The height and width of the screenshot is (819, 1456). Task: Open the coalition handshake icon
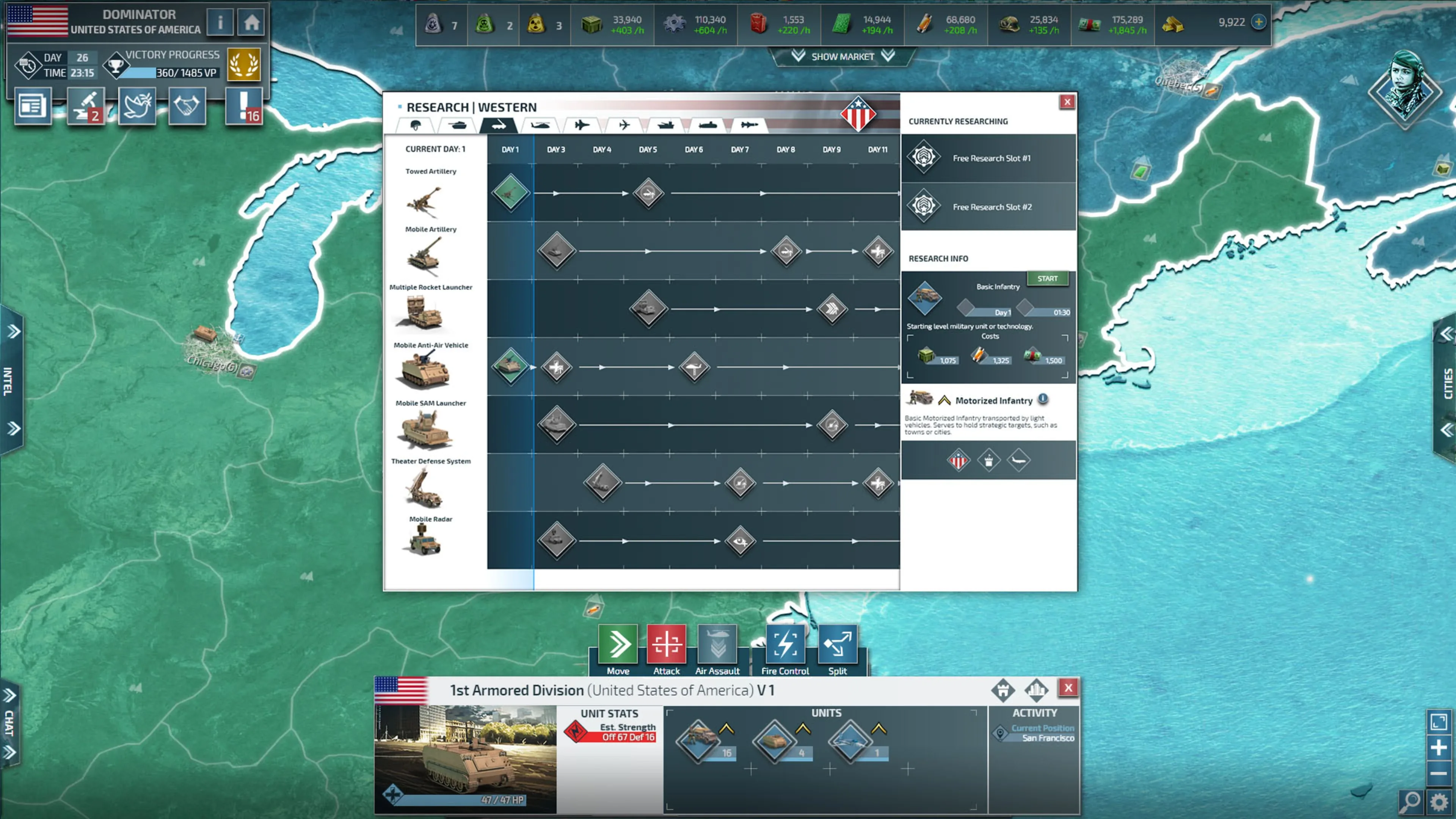[187, 106]
